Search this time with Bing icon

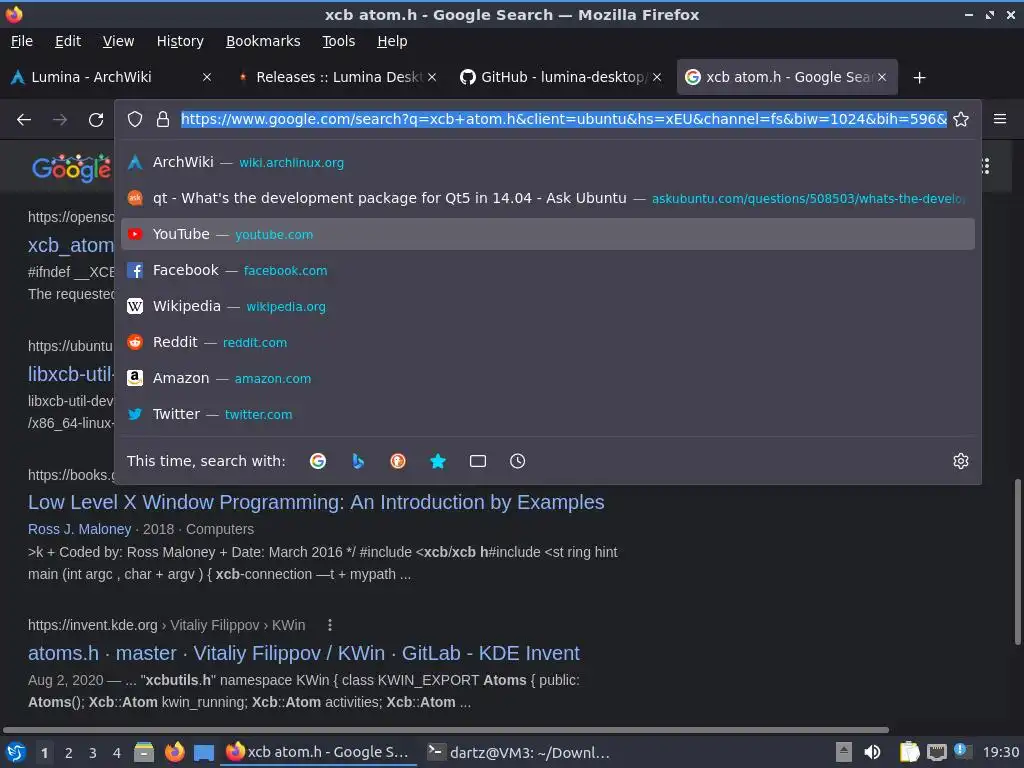tap(358, 461)
